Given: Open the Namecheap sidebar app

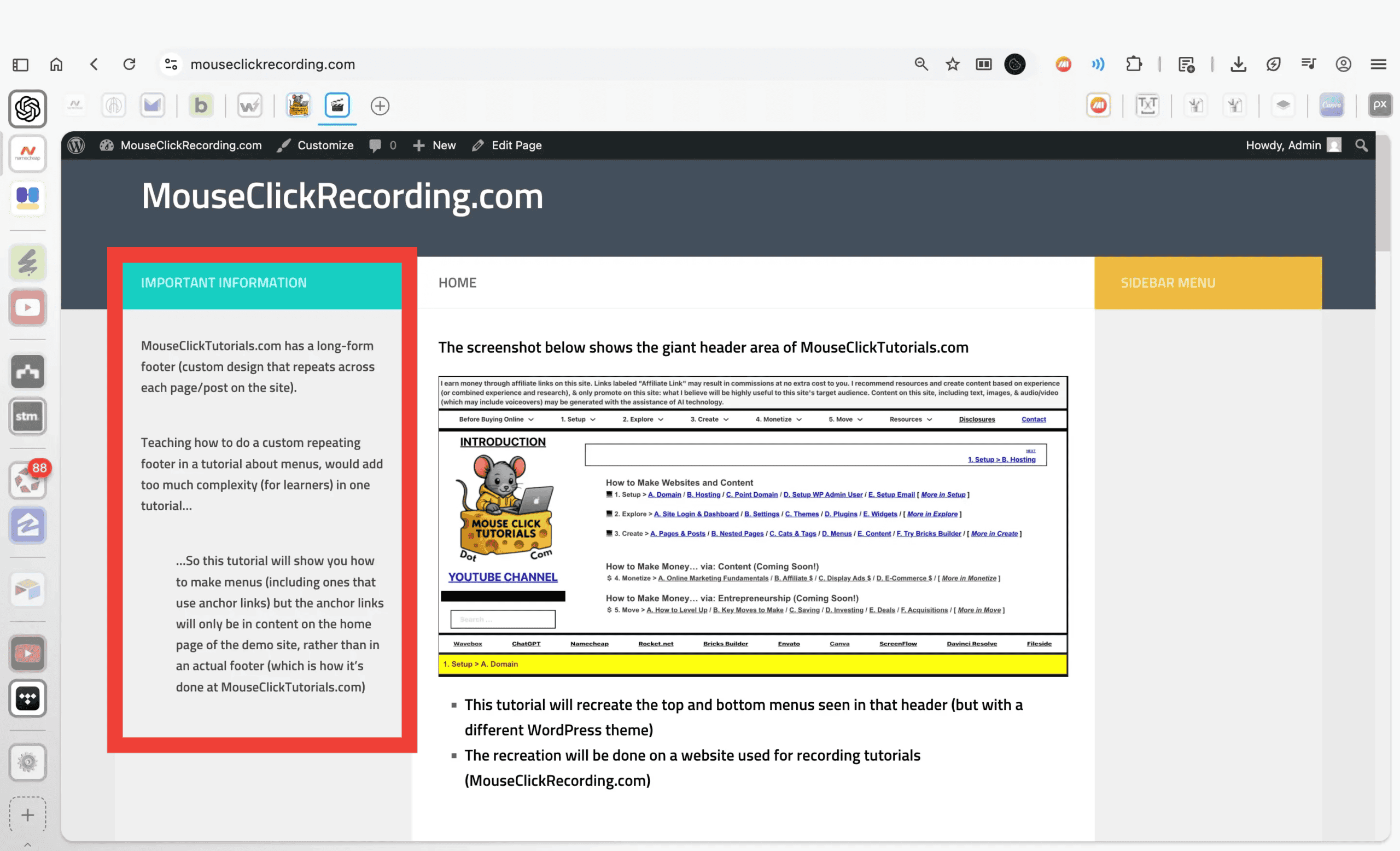Looking at the screenshot, I should point(27,153).
